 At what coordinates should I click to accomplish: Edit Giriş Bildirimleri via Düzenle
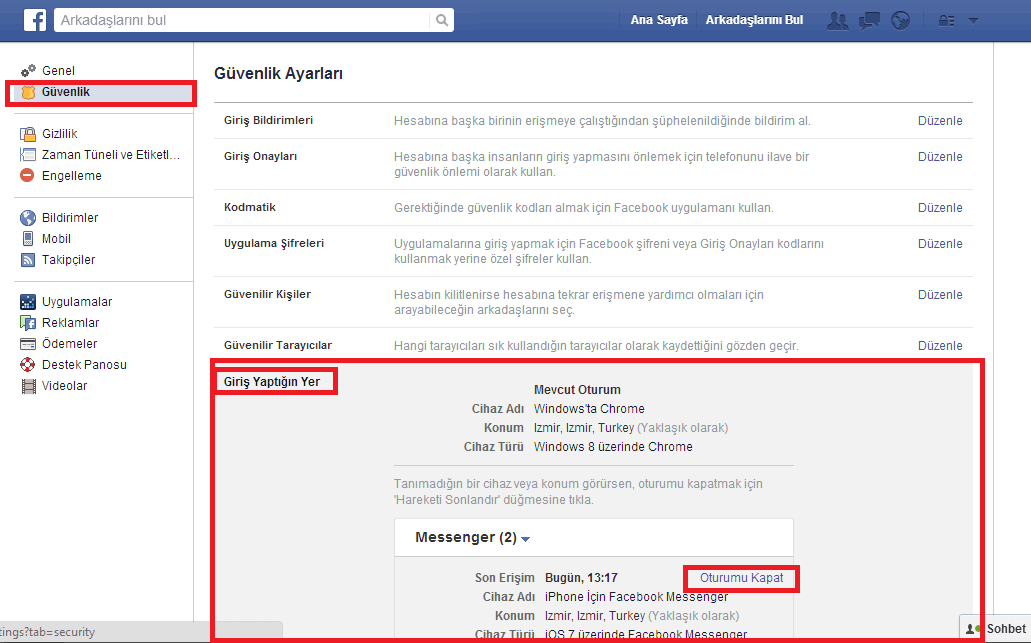(x=940, y=121)
